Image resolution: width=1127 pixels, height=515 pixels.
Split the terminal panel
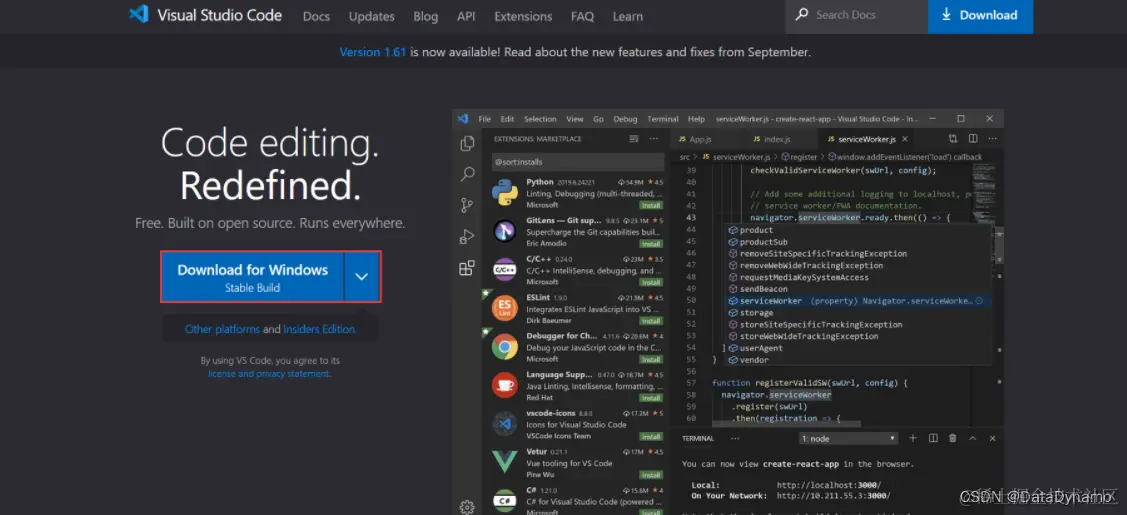(x=933, y=438)
